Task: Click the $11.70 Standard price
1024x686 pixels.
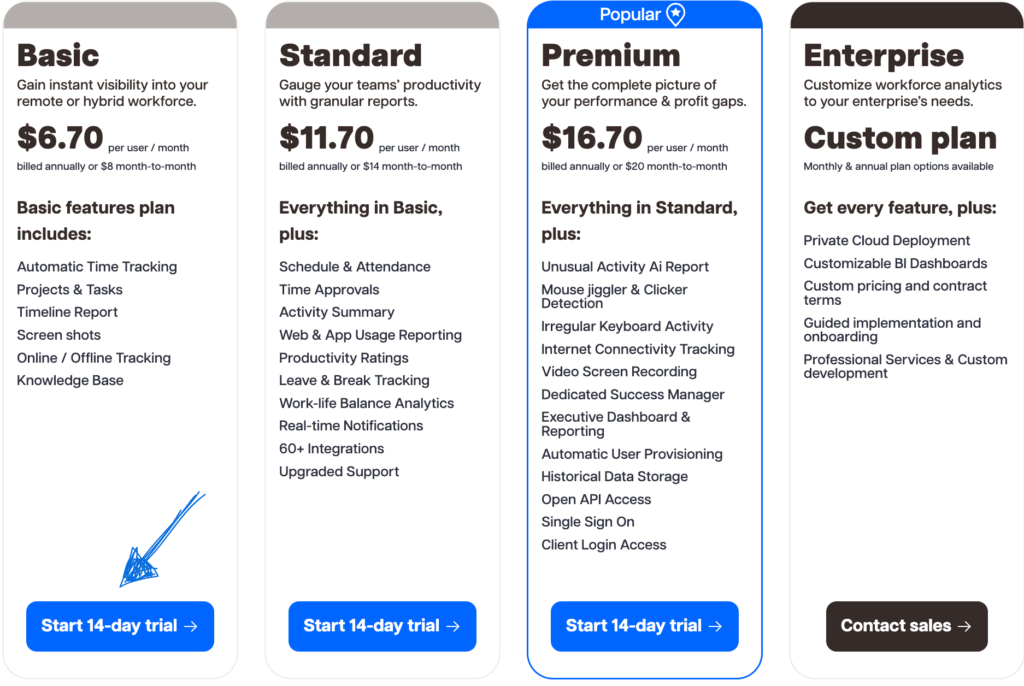Action: click(326, 138)
